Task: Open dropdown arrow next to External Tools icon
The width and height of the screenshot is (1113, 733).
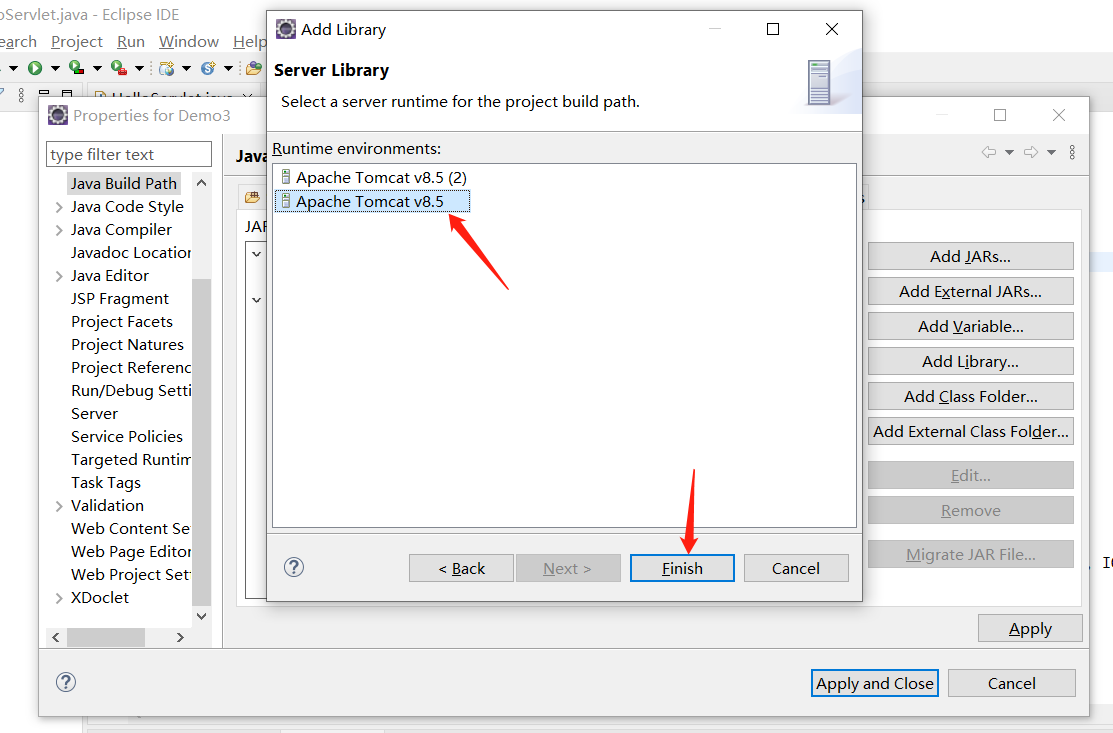Action: point(139,69)
